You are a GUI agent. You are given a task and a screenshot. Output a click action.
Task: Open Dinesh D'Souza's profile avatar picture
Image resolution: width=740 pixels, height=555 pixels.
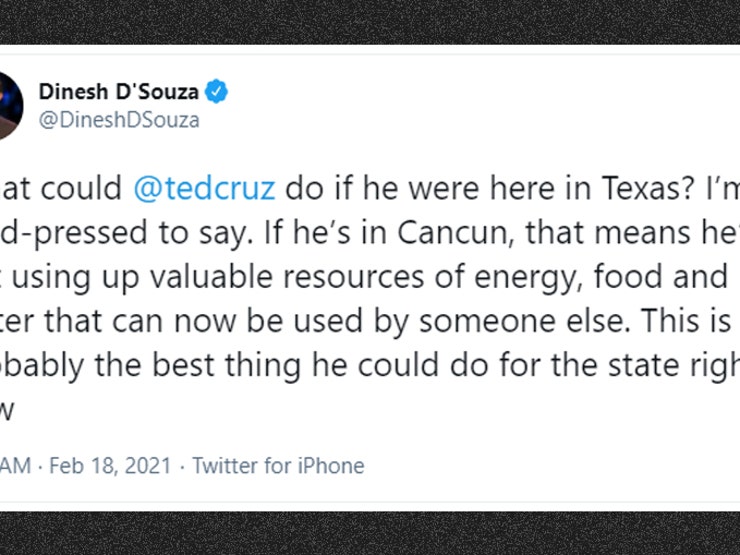pos(10,106)
